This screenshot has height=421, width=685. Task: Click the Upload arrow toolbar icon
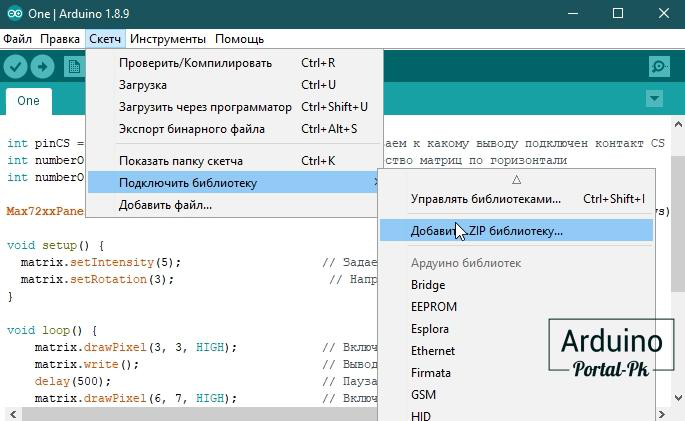coord(42,67)
